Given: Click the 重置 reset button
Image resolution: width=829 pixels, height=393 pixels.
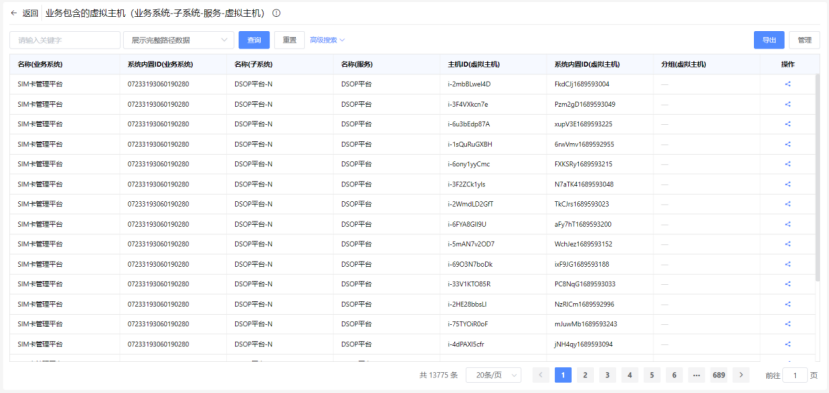Looking at the screenshot, I should (289, 40).
